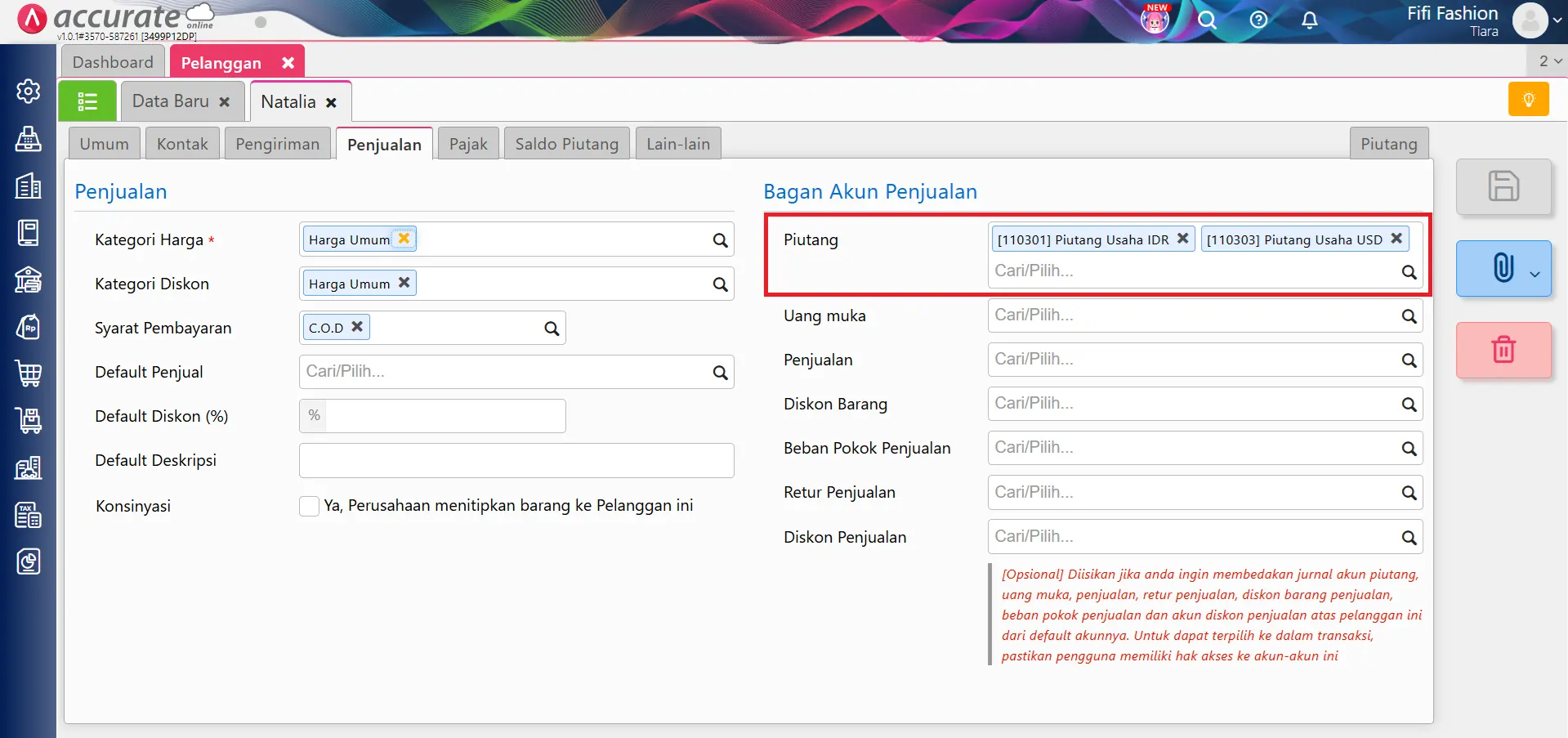This screenshot has height=738, width=1568.
Task: Click the Piutang button above the form
Action: 1388,143
